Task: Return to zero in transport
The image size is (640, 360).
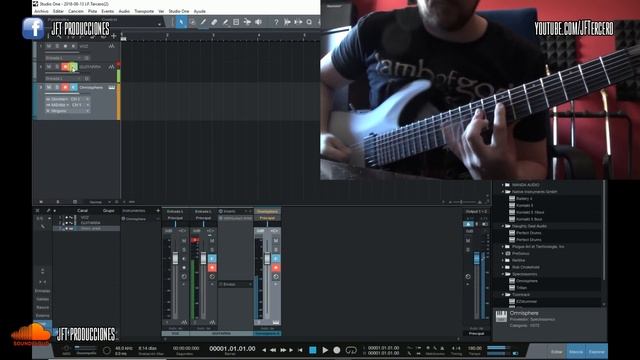Action: [x=300, y=350]
